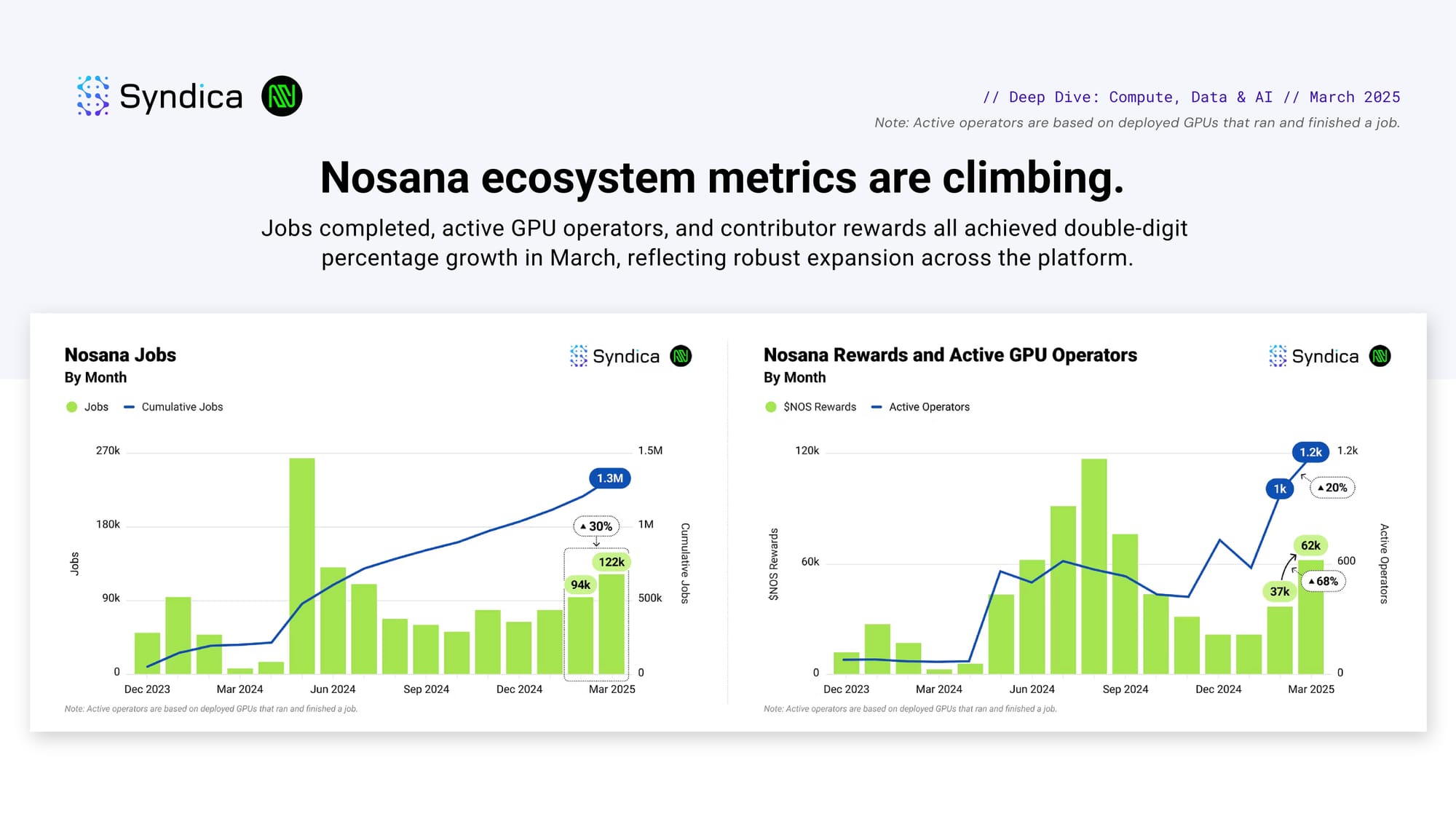Click the 68% increase arrow badge
This screenshot has width=1456, height=819.
coord(1323,581)
